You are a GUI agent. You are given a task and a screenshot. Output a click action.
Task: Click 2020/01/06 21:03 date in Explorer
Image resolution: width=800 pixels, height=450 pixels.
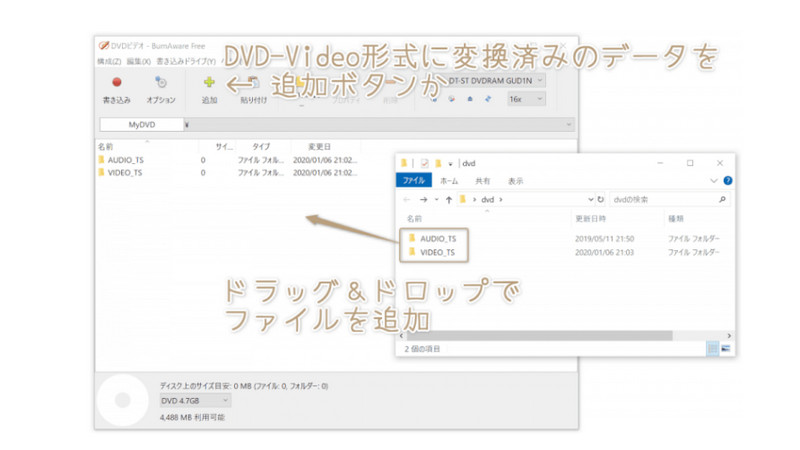tap(605, 253)
